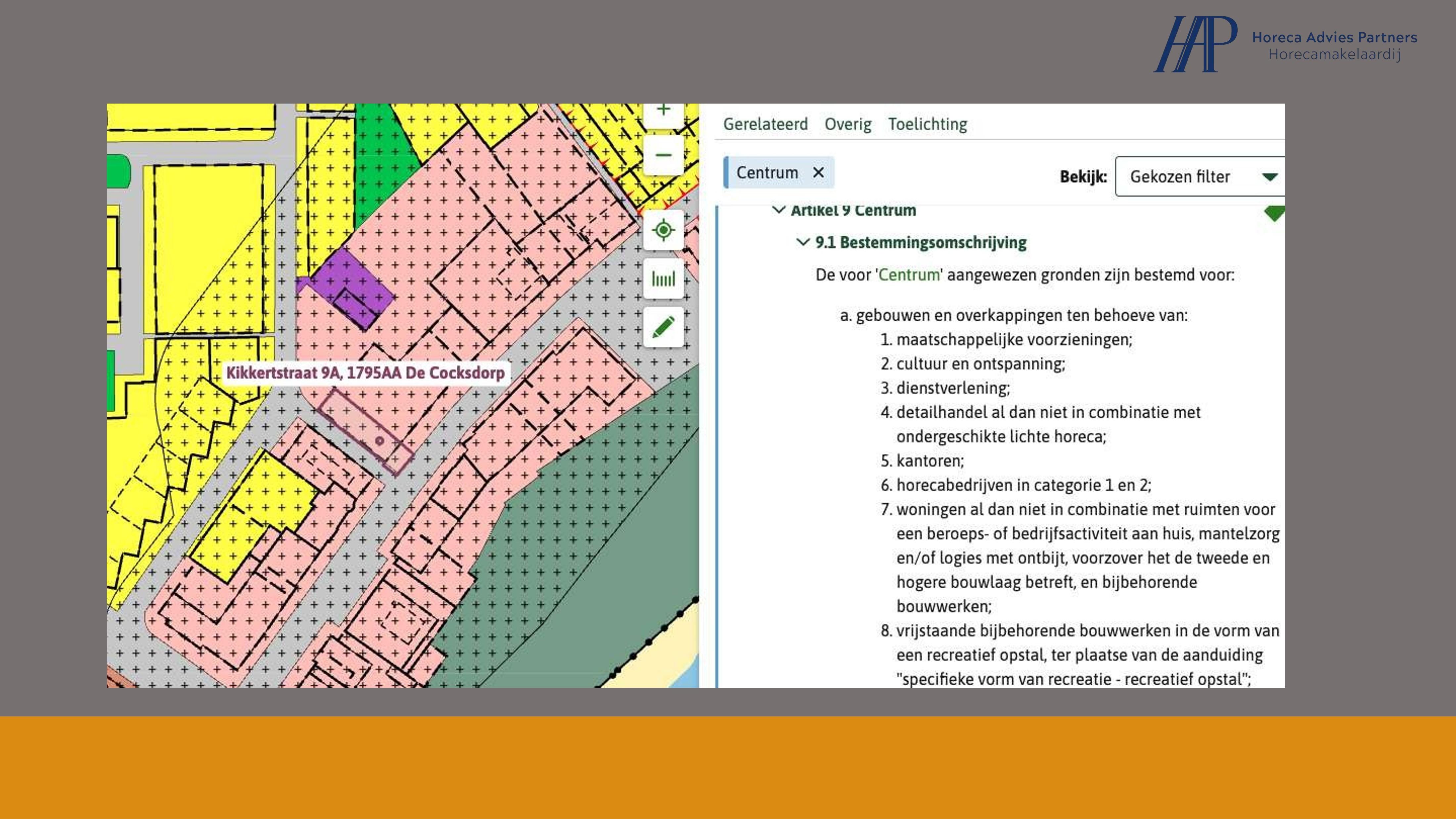Screen dimensions: 1456x819
Task: Open the Toelichting tab
Action: click(927, 124)
